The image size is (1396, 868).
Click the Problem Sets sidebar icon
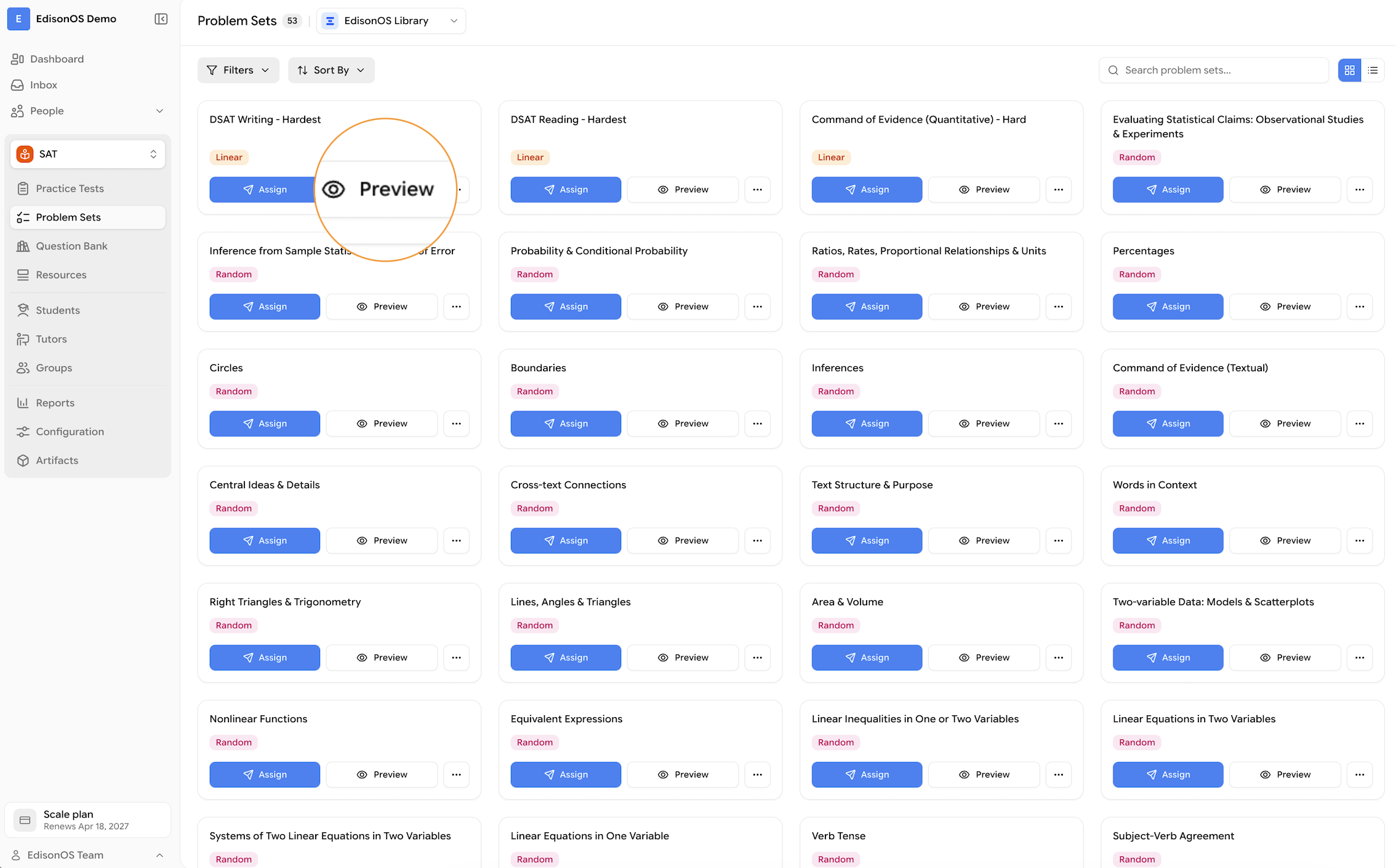(23, 217)
